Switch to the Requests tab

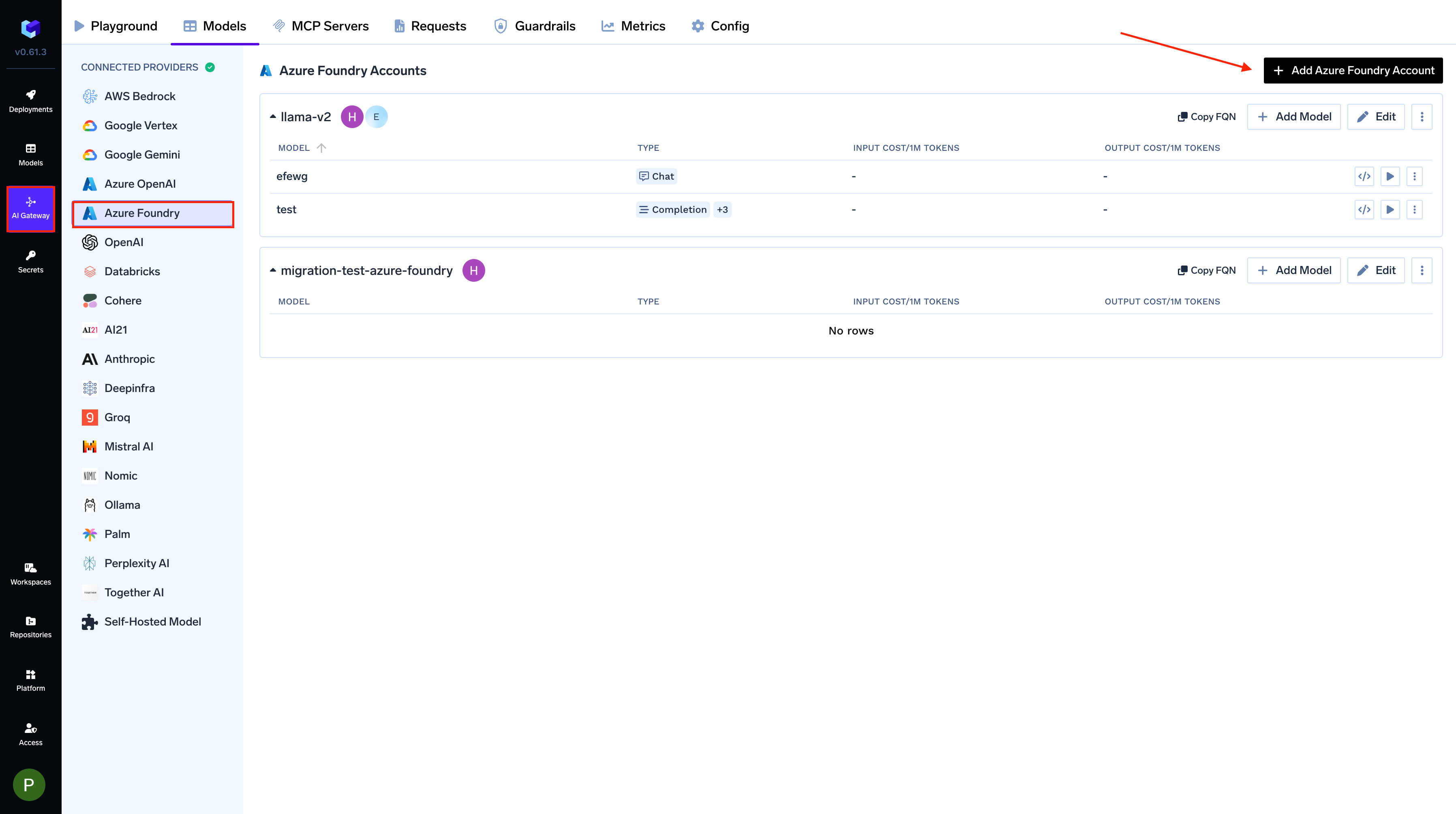click(x=430, y=26)
